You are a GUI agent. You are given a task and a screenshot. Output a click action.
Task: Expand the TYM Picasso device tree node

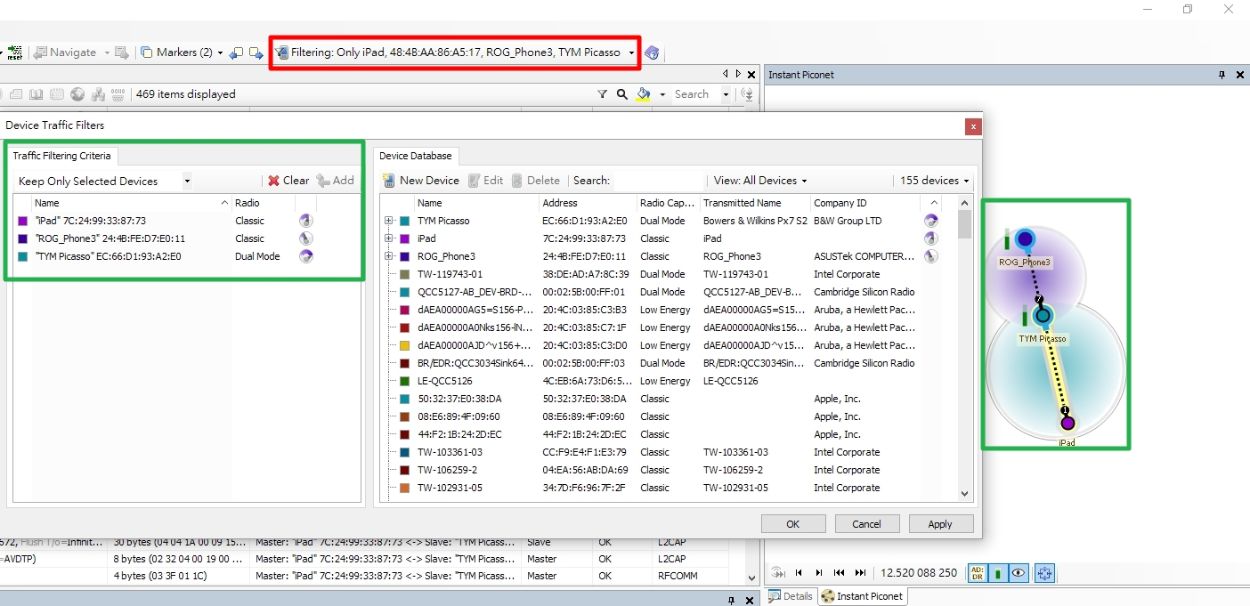coord(388,221)
